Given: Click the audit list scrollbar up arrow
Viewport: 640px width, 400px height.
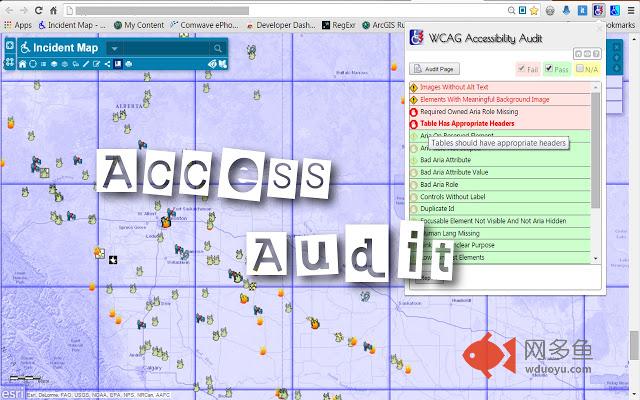Looking at the screenshot, I should click(x=596, y=87).
